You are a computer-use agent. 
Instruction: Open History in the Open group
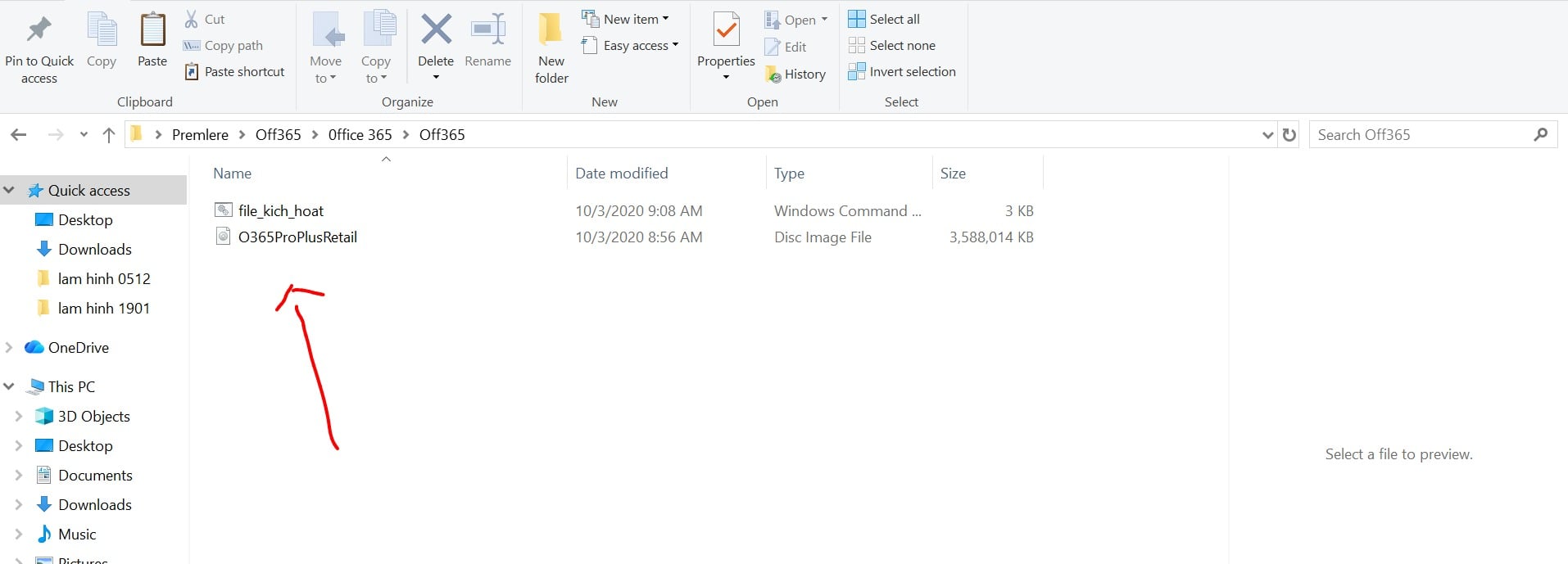coord(795,74)
